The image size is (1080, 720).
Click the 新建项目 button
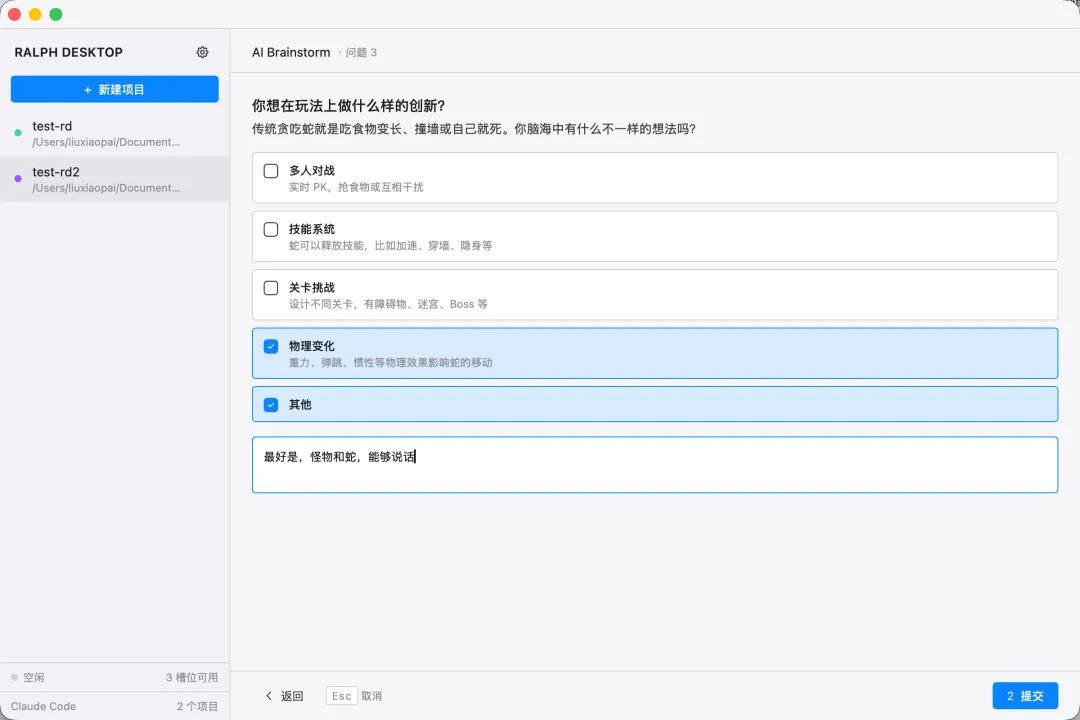pos(114,89)
